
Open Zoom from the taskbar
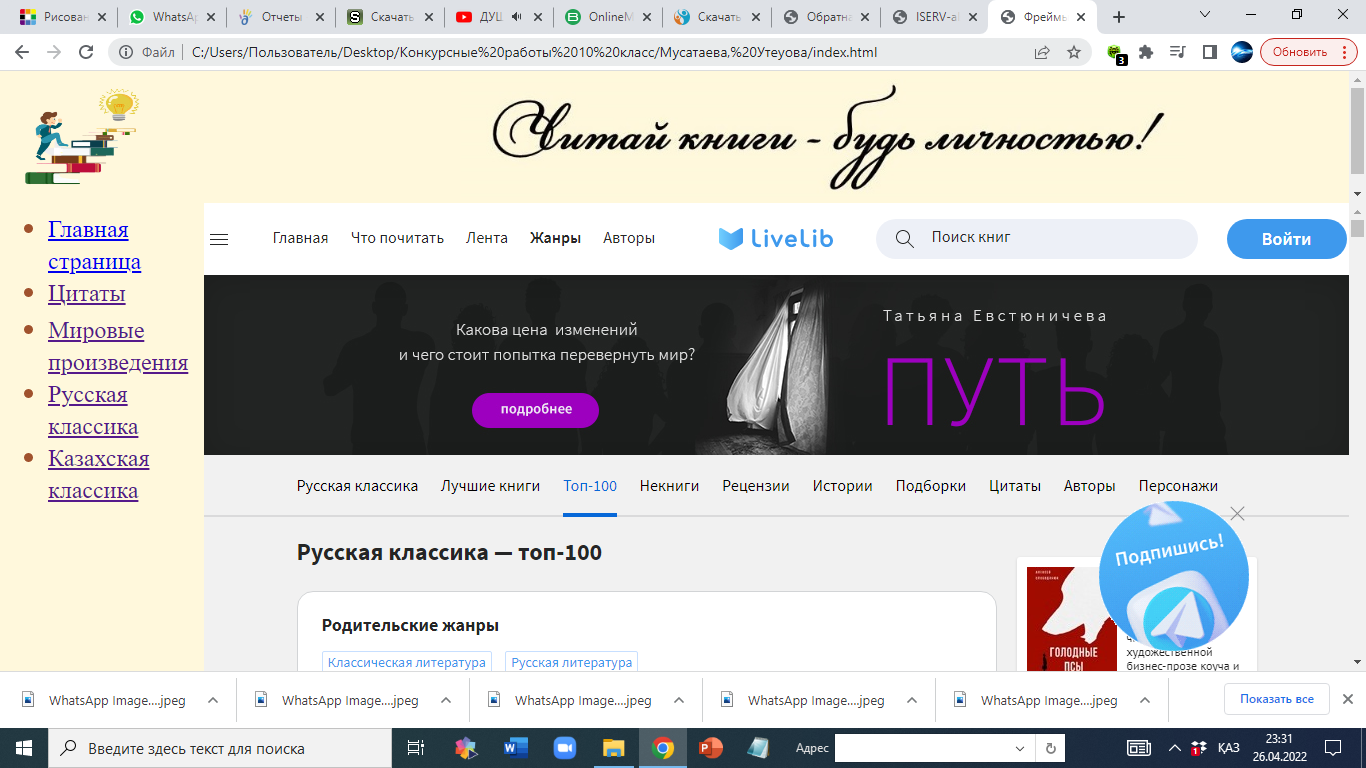[565, 747]
